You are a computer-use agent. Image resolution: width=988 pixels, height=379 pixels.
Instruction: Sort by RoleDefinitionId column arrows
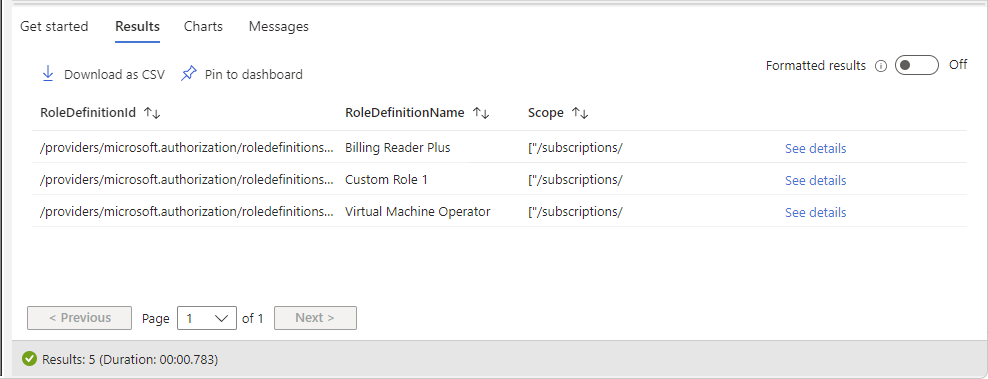152,113
